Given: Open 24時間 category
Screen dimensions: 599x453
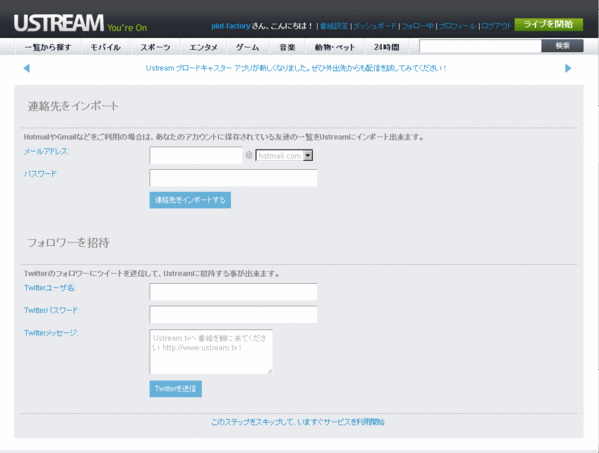Looking at the screenshot, I should (x=387, y=47).
